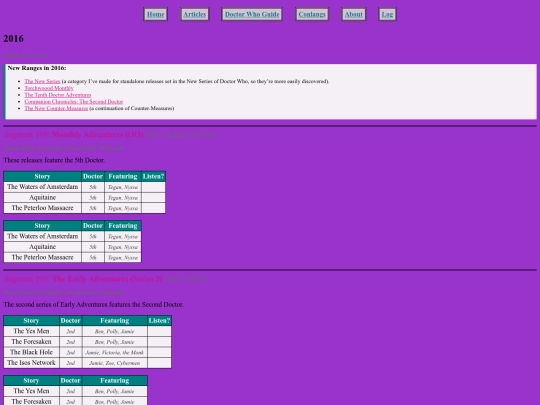Open the Home nav button
Screen dimensions: 540x405
[x=155, y=14]
